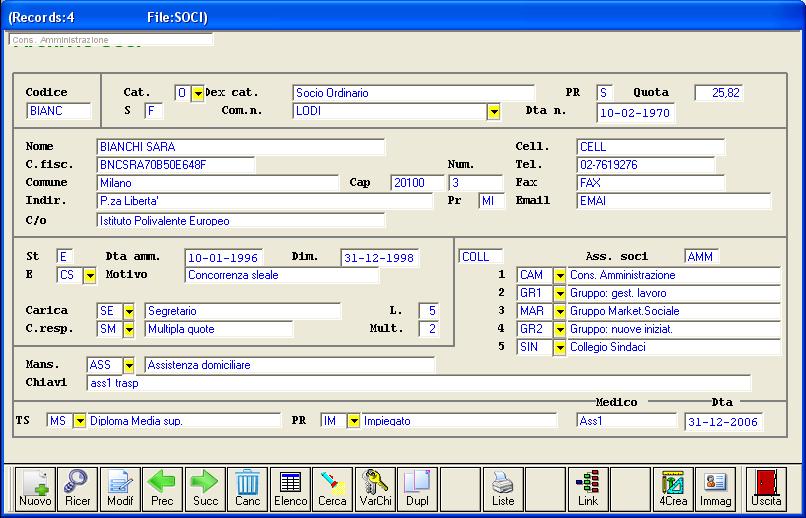Click the Segretario description field

point(243,311)
